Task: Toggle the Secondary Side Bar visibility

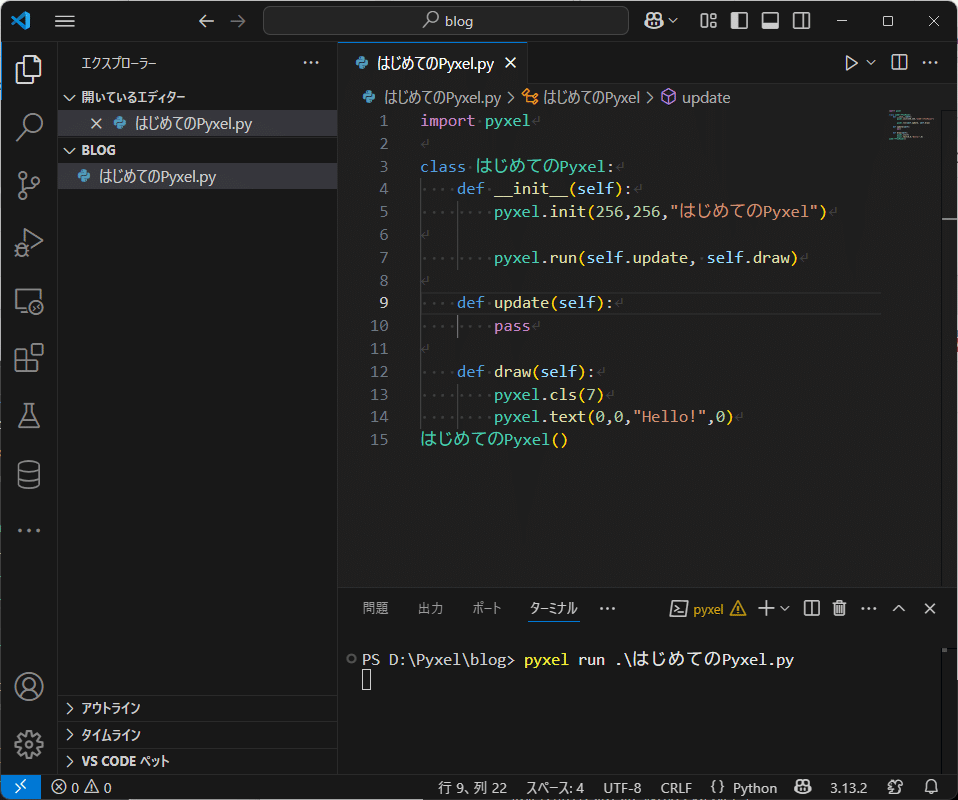Action: [x=801, y=20]
